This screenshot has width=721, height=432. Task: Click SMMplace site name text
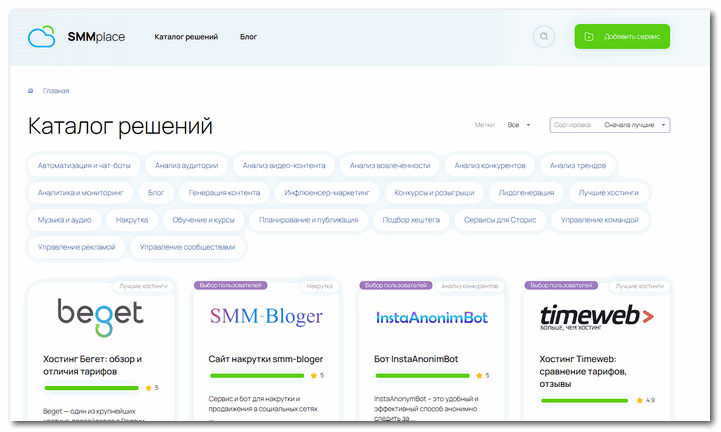tap(96, 37)
